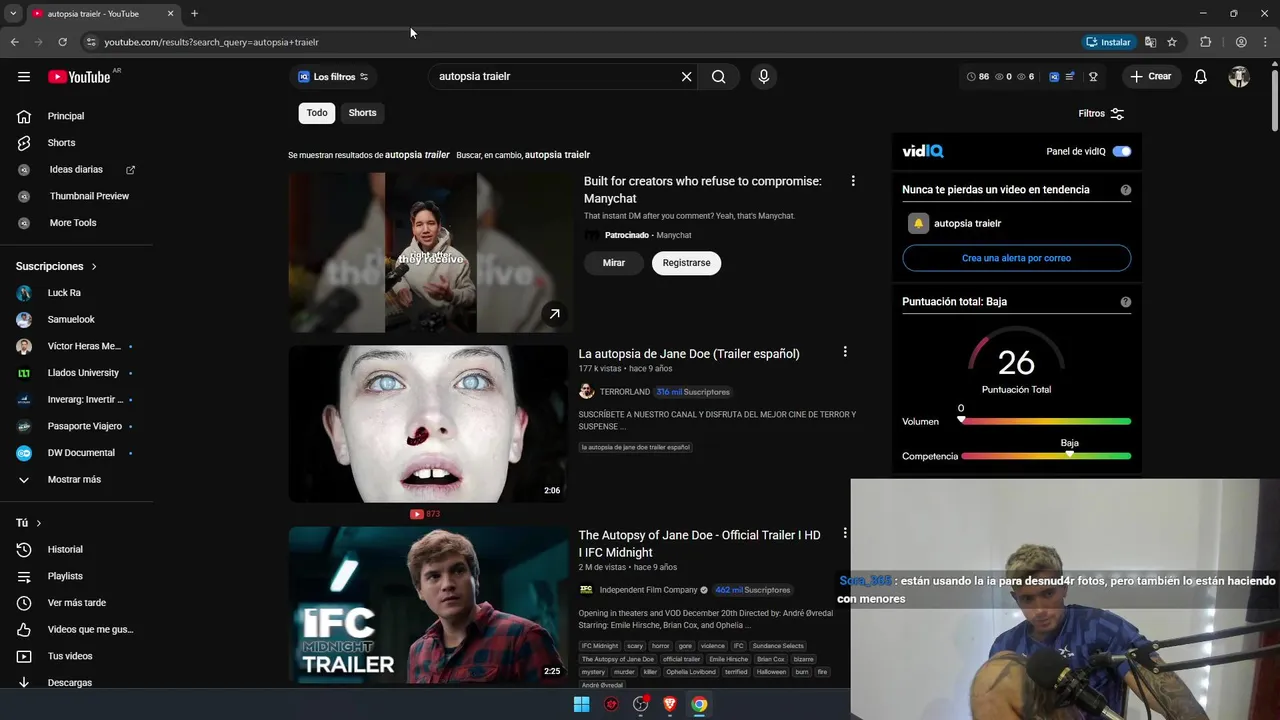This screenshot has width=1280, height=720.
Task: Open Los filtros vidIQ dropdown
Action: point(334,77)
